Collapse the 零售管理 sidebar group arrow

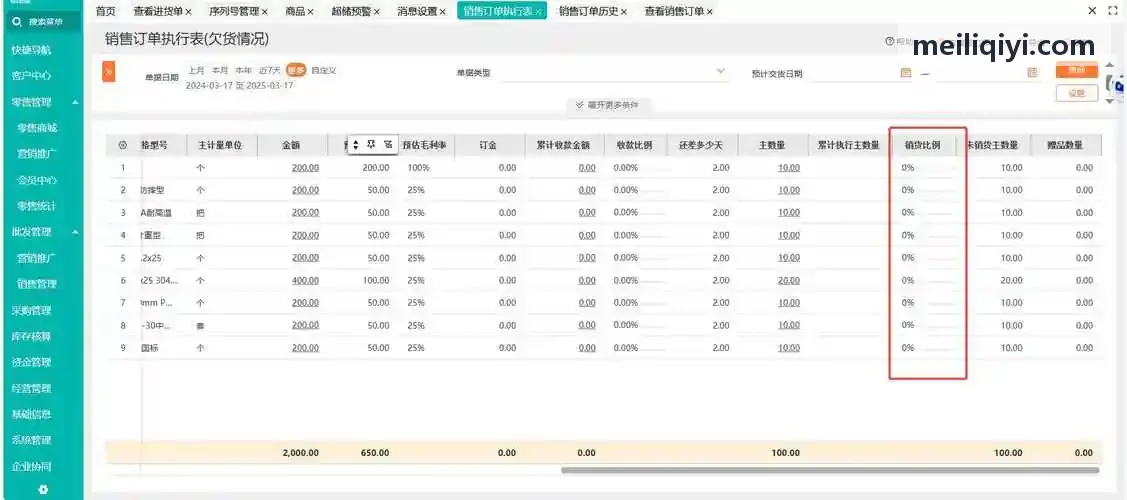click(75, 103)
